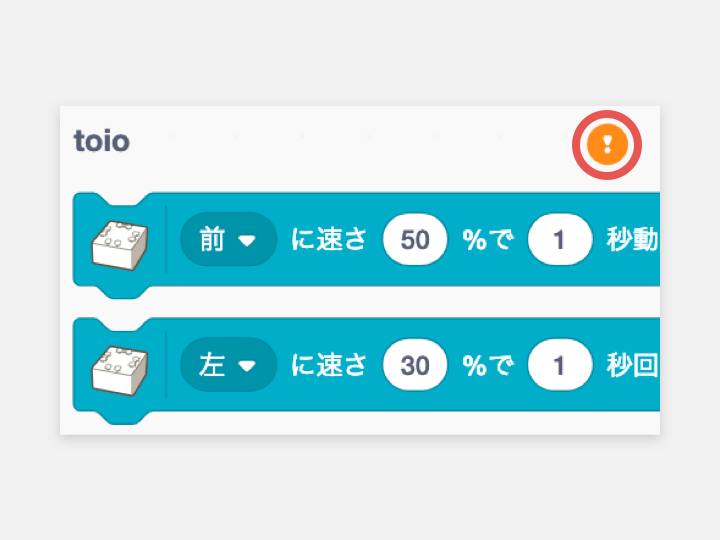Open the 左 rotation direction dropdown
Viewport: 720px width, 540px height.
228,365
